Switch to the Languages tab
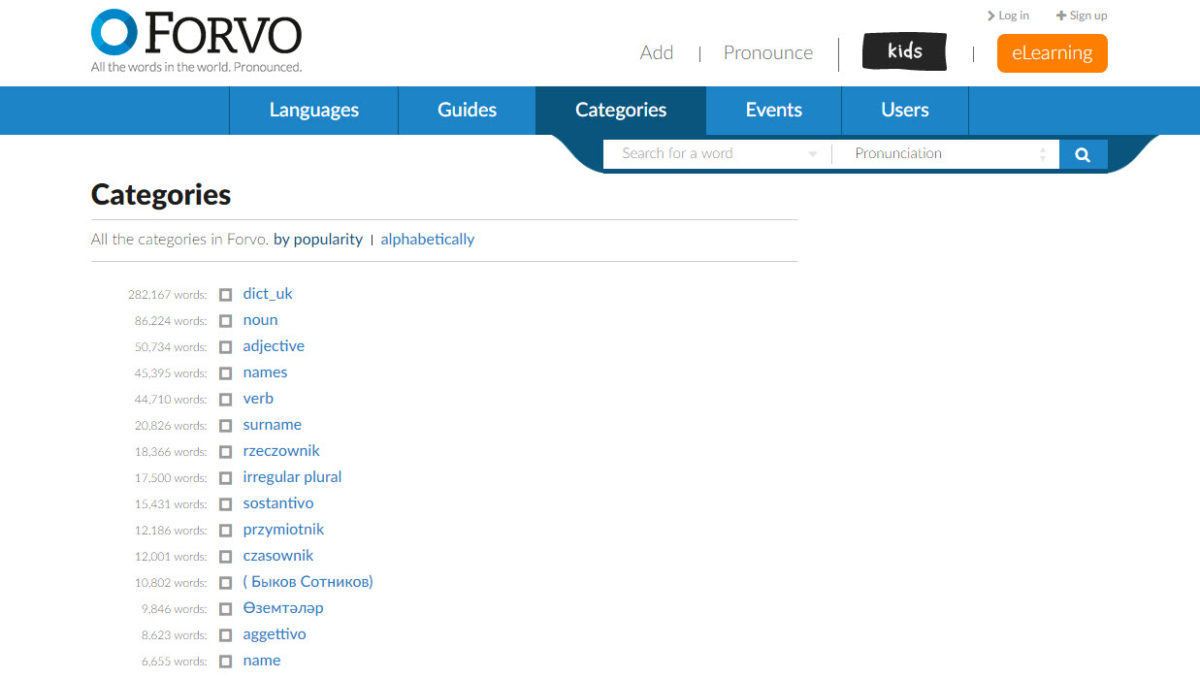Image resolution: width=1200 pixels, height=679 pixels. tap(314, 110)
